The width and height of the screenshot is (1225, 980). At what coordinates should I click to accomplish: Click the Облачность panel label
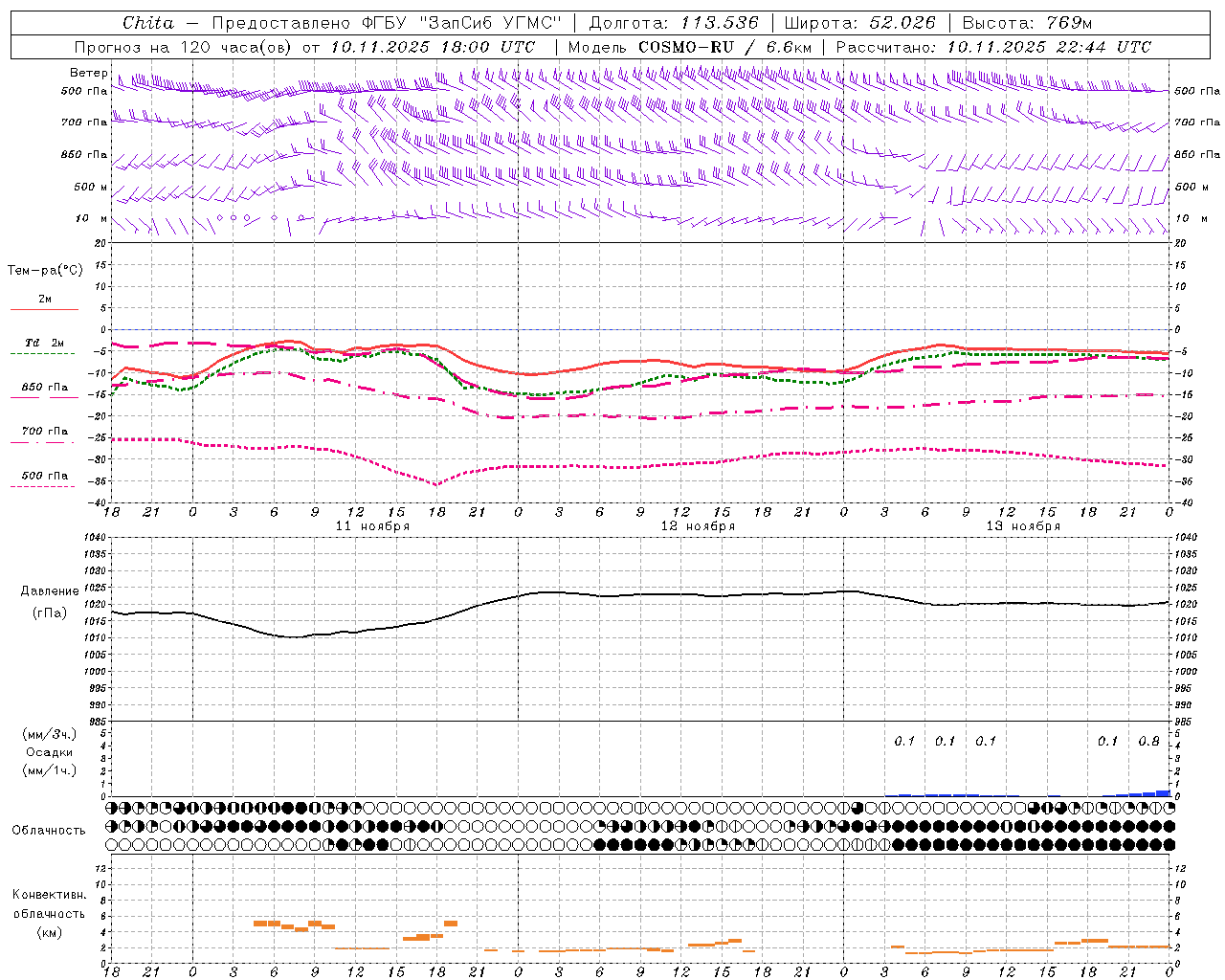[49, 831]
